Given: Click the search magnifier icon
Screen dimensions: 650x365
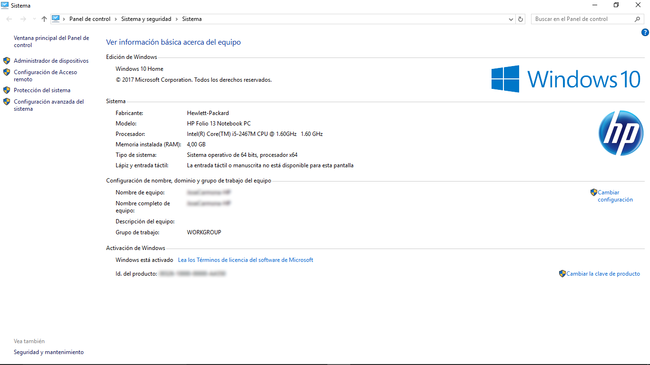Looking at the screenshot, I should pyautogui.click(x=638, y=19).
